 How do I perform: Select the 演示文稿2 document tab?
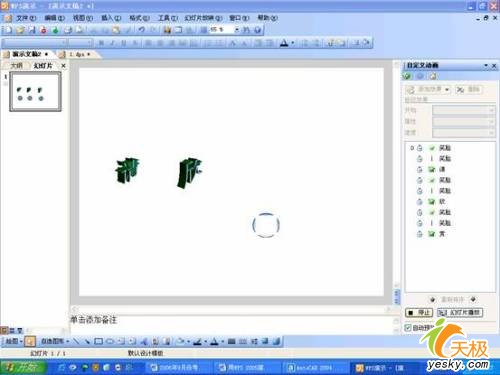pos(28,54)
